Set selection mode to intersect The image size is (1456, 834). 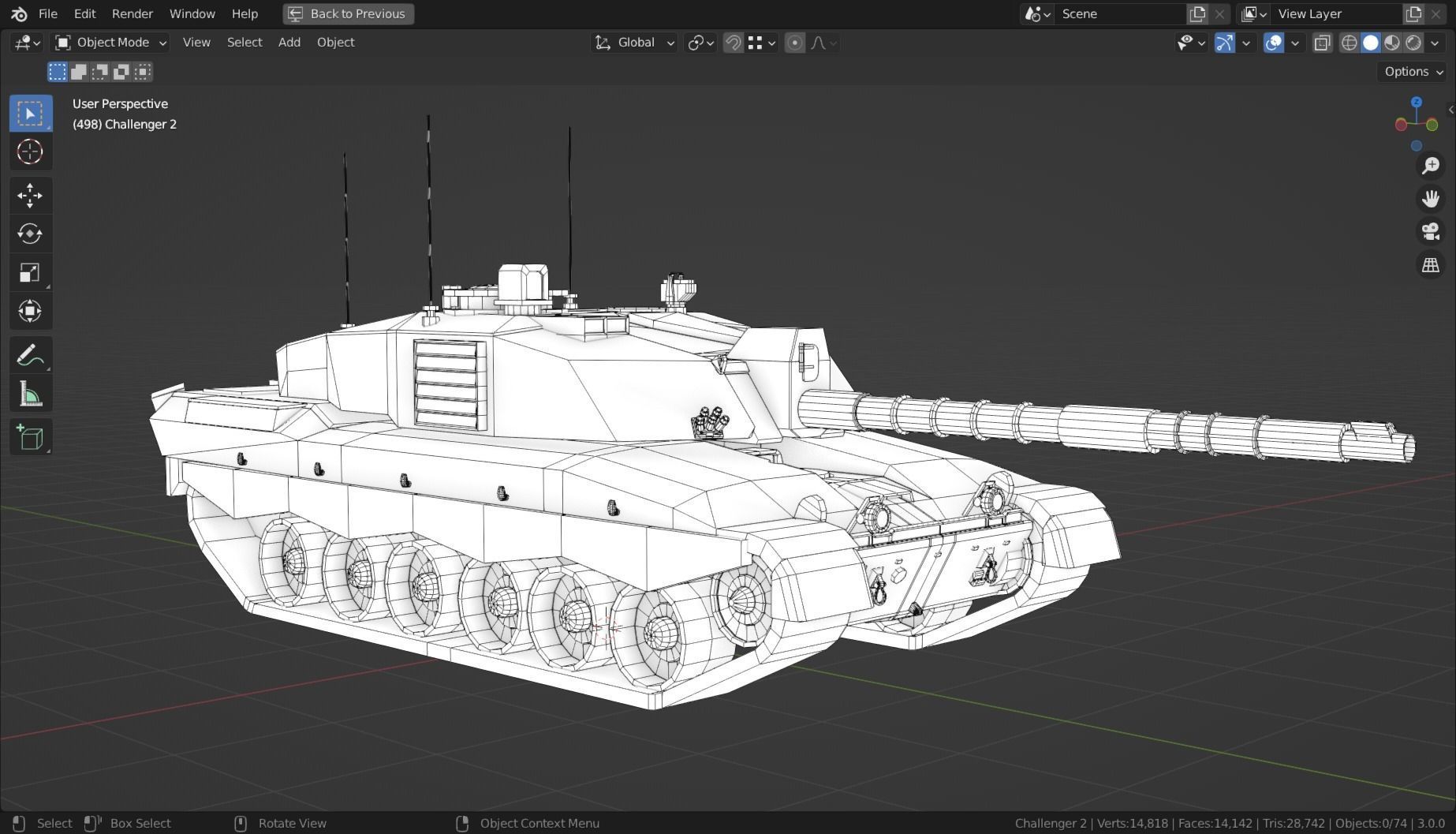pos(142,72)
